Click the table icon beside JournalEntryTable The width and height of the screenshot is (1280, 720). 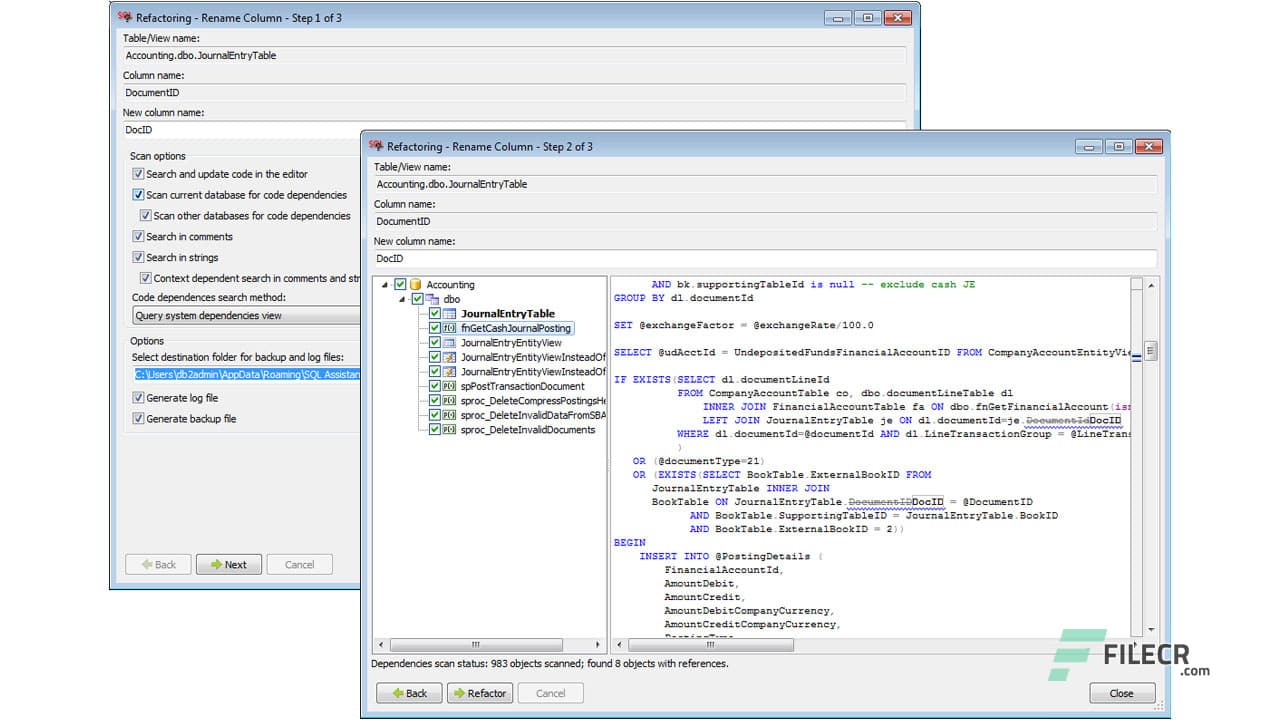[x=448, y=313]
